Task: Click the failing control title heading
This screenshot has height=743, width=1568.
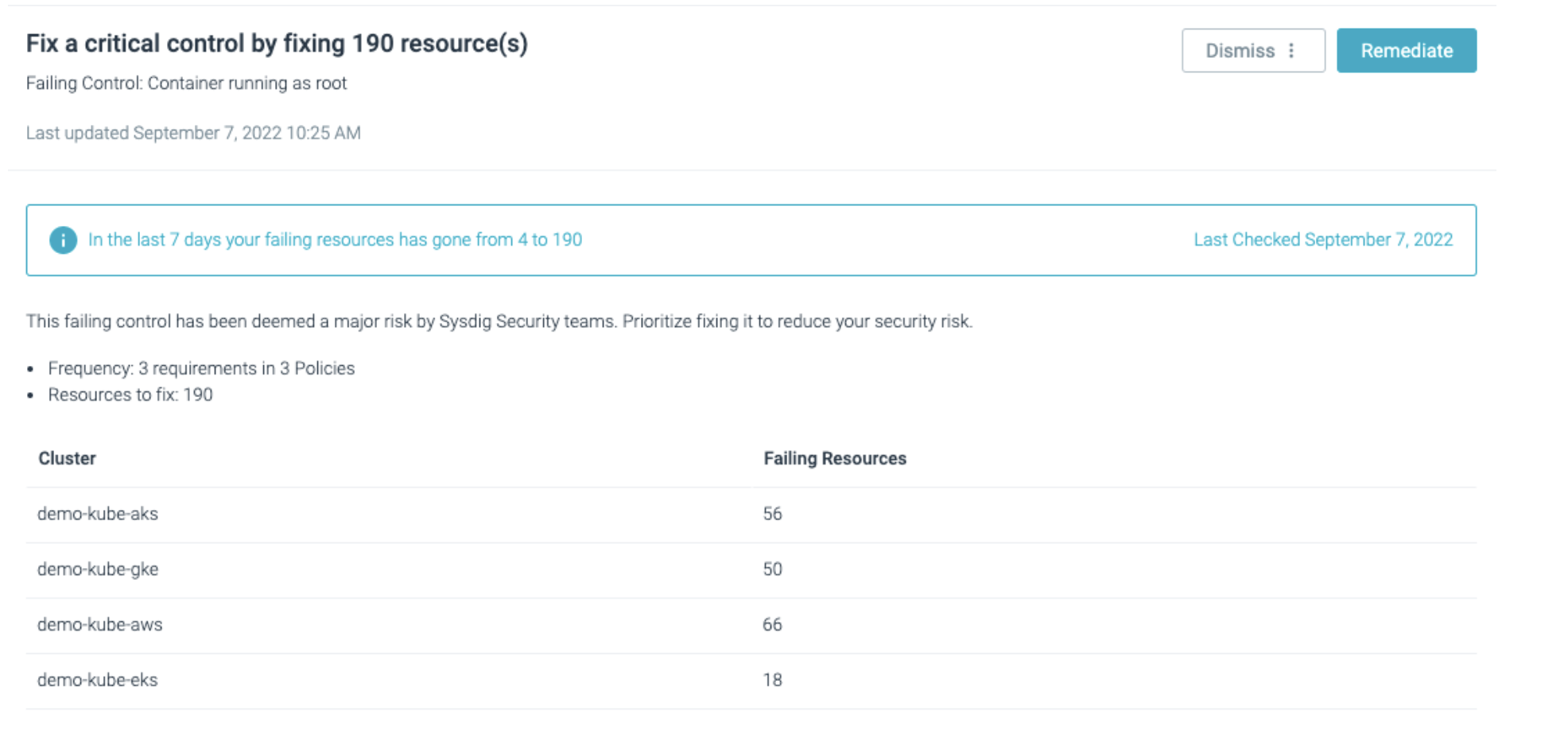Action: pos(278,43)
